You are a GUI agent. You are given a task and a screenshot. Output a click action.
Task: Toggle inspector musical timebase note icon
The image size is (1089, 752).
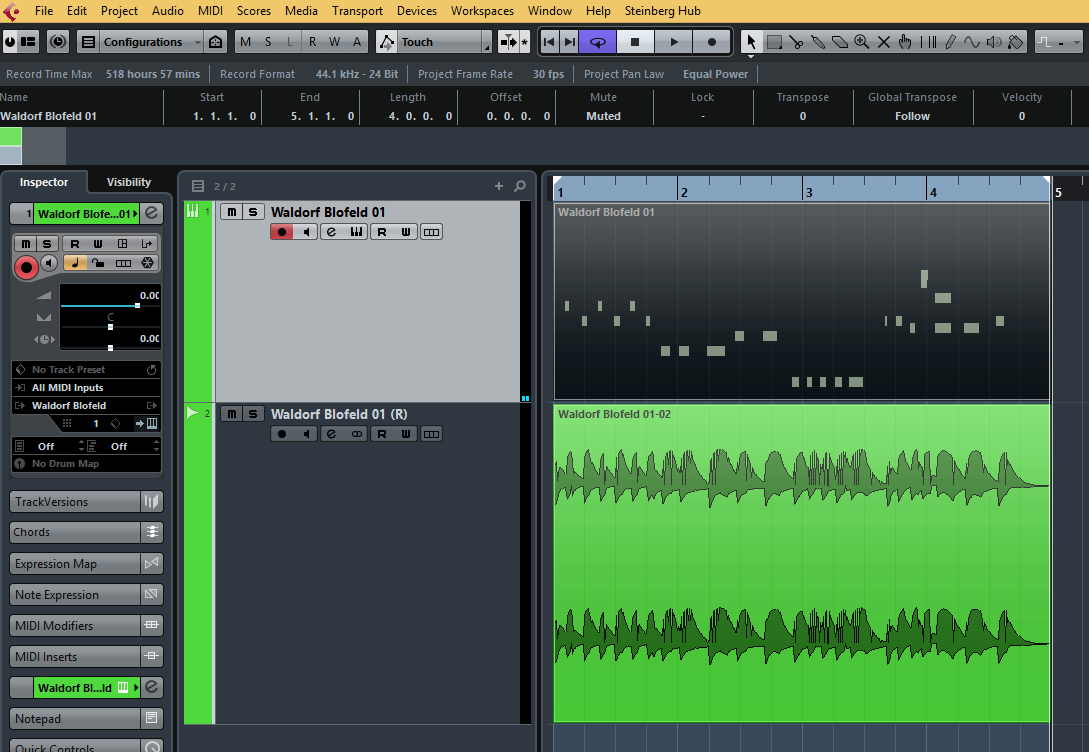pyautogui.click(x=75, y=262)
